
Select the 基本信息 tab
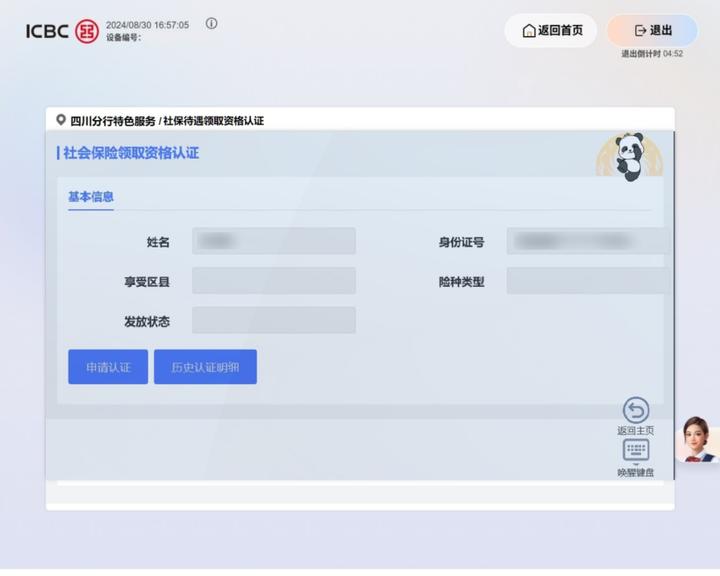(91, 197)
